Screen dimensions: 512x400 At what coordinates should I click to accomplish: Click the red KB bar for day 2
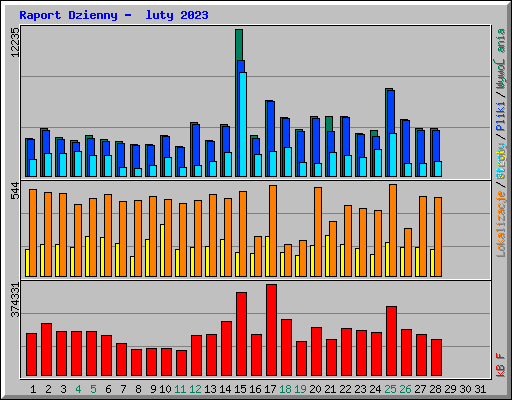click(x=46, y=349)
